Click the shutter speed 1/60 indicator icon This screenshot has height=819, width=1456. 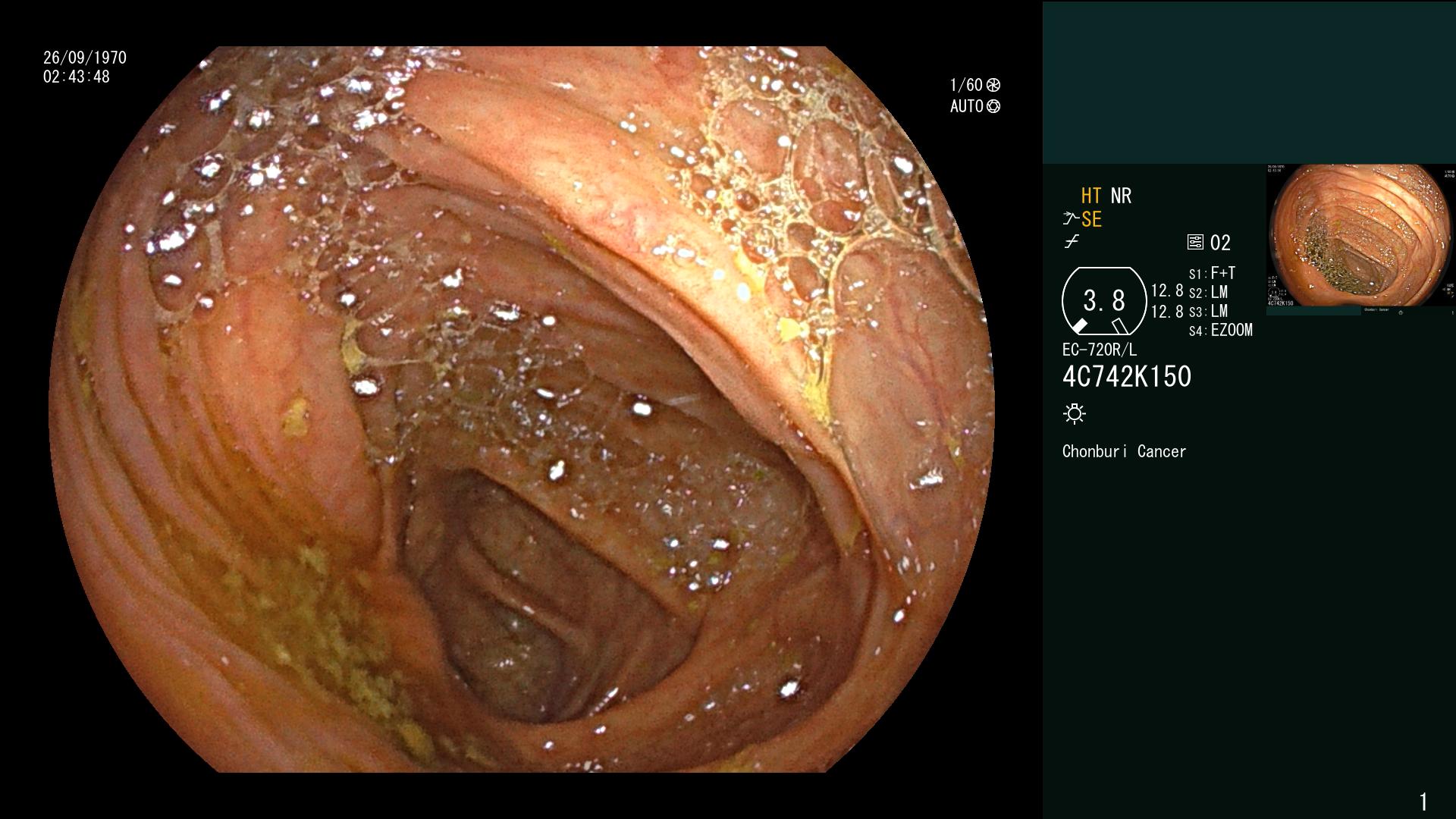pyautogui.click(x=993, y=85)
